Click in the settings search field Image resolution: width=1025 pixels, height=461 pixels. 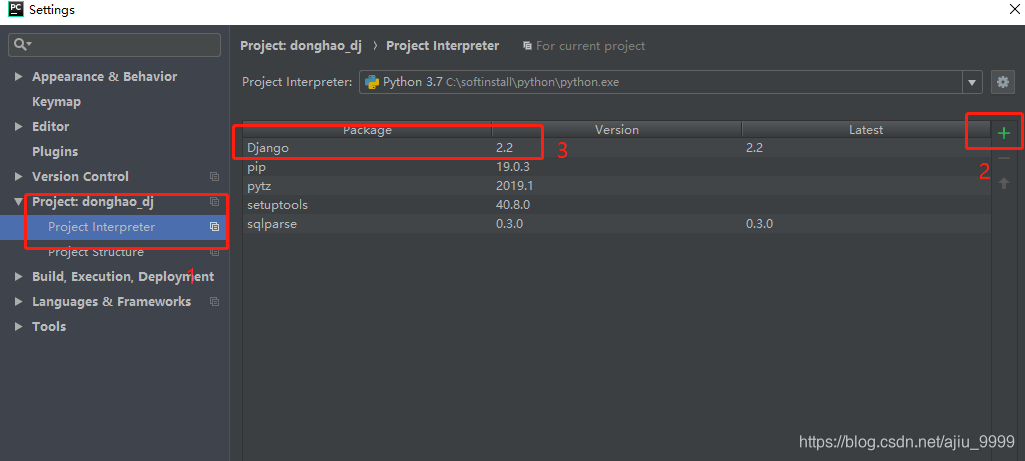(114, 44)
